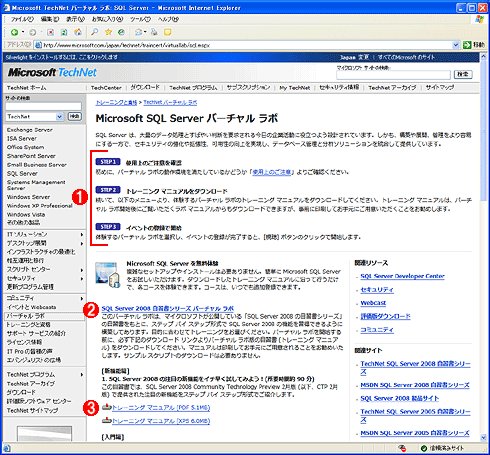490x455 pixels.
Task: Click the Webcast related resource link
Action: click(x=373, y=303)
